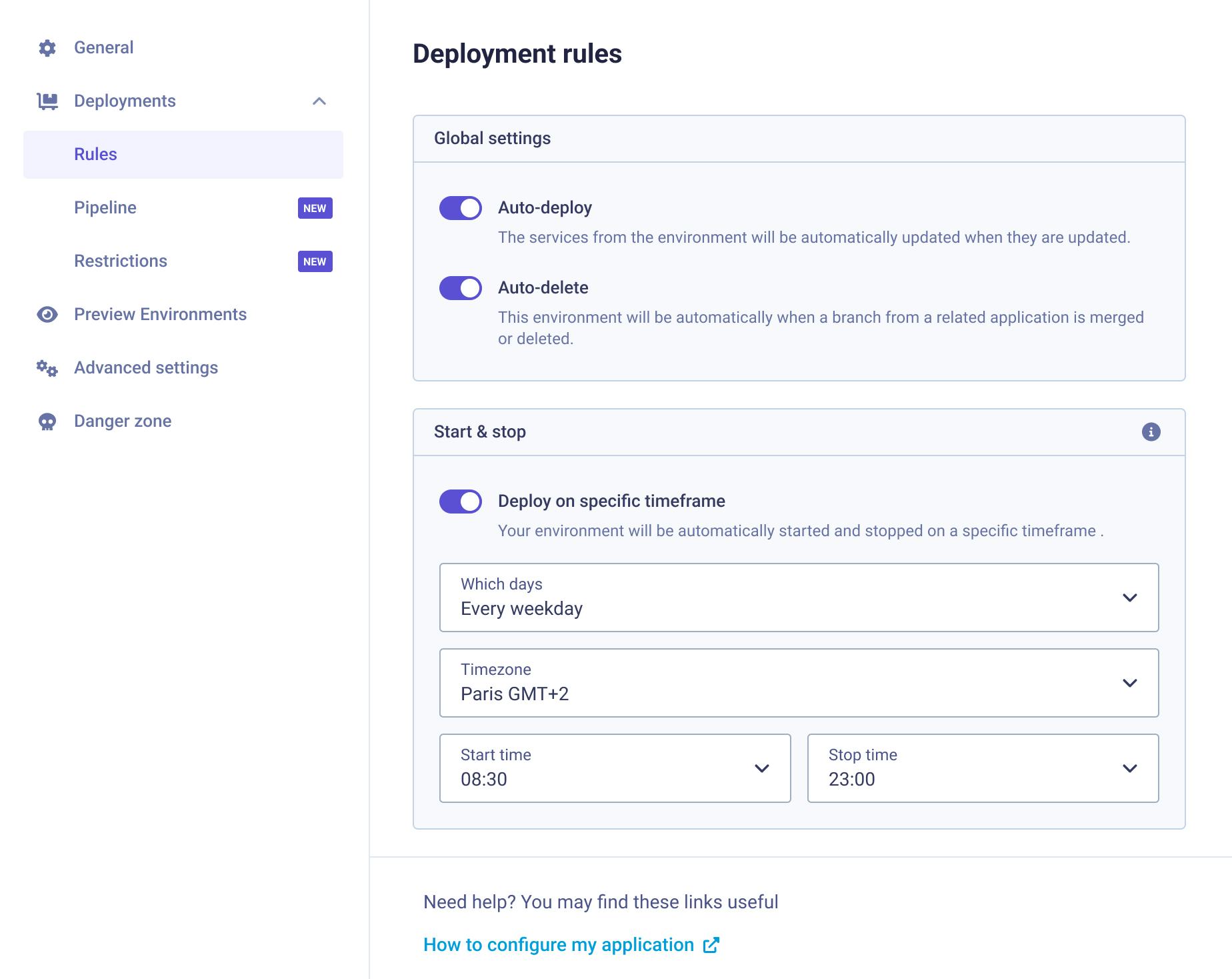Click the NEW badge next to Restrictions
The image size is (1232, 979).
coord(313,261)
